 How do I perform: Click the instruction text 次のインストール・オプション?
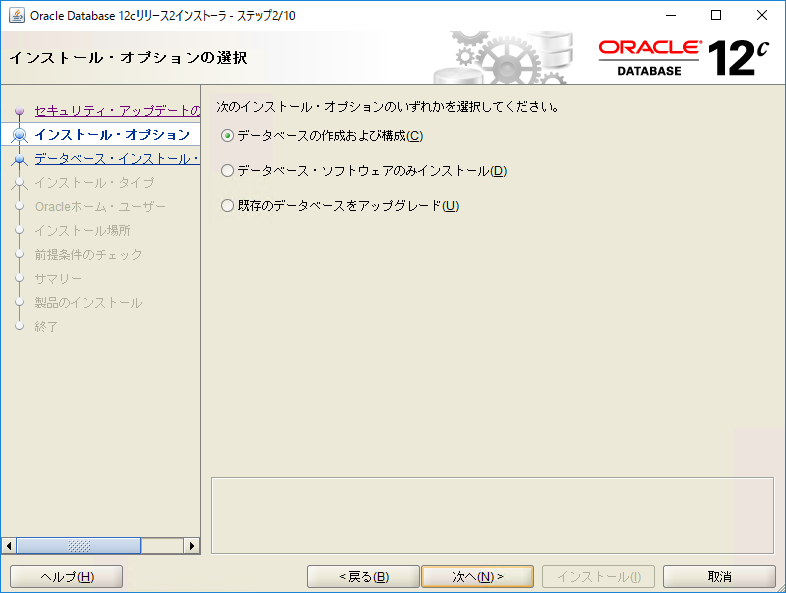coord(389,107)
